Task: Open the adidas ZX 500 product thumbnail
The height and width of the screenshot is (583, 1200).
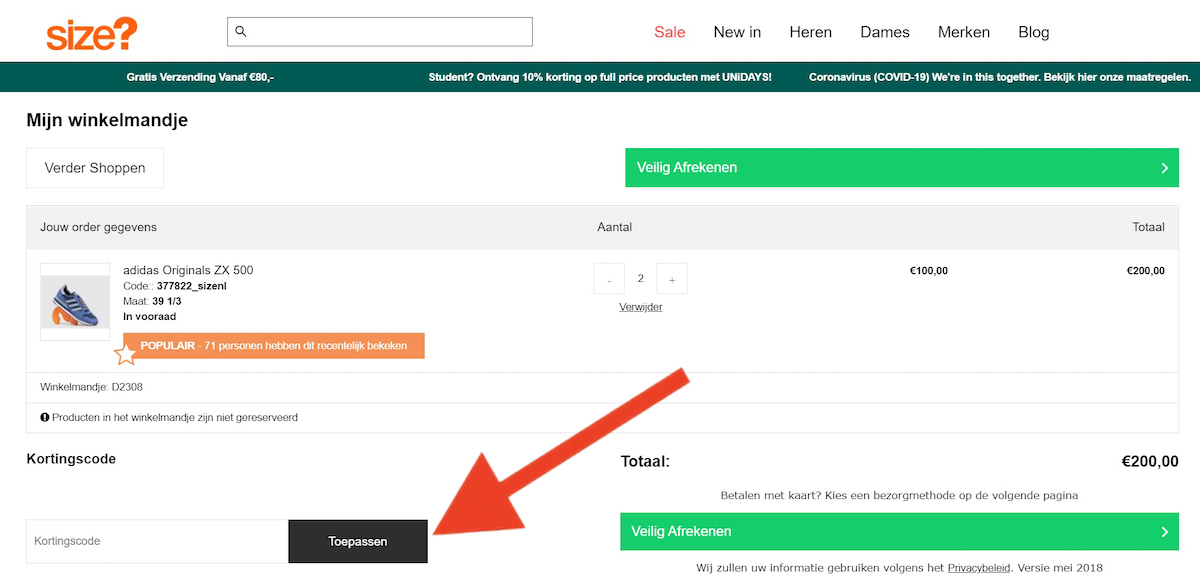Action: [75, 302]
